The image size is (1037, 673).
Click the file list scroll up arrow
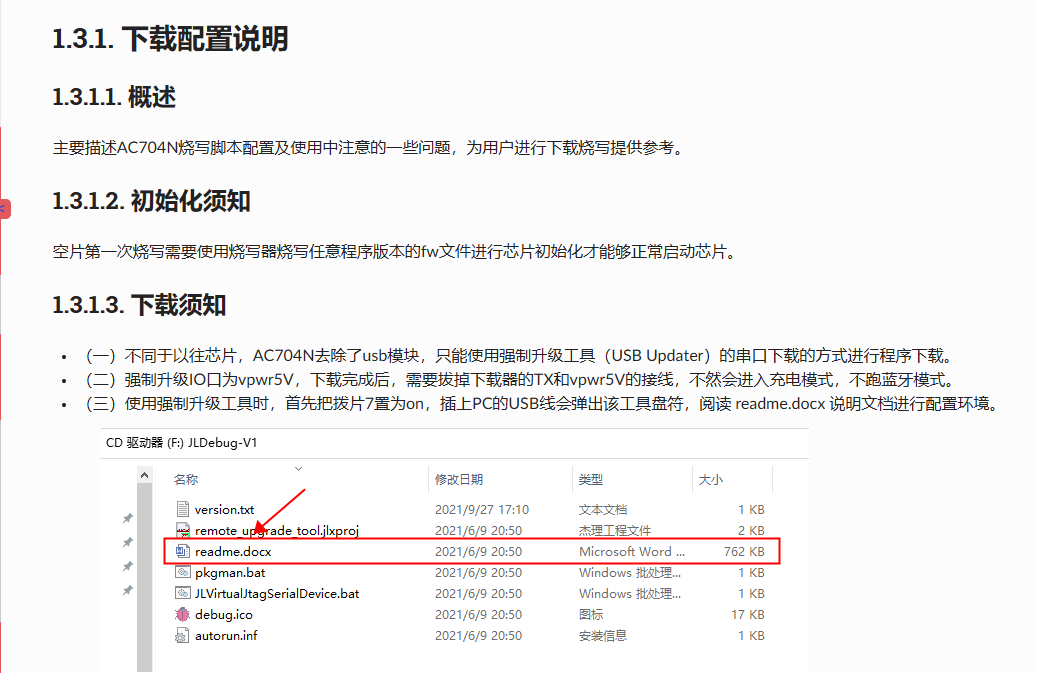click(144, 475)
